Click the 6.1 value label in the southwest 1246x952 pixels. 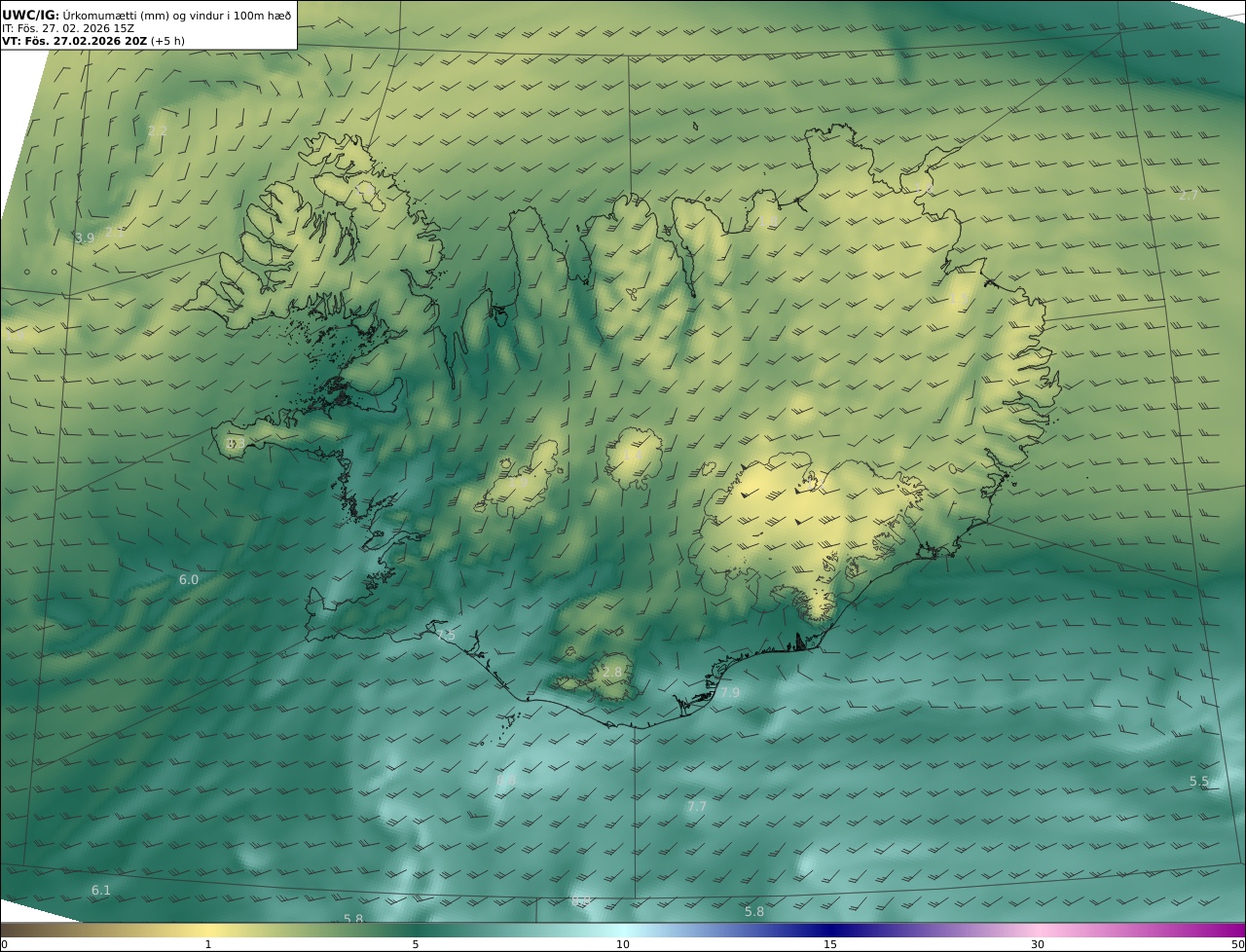pos(101,890)
